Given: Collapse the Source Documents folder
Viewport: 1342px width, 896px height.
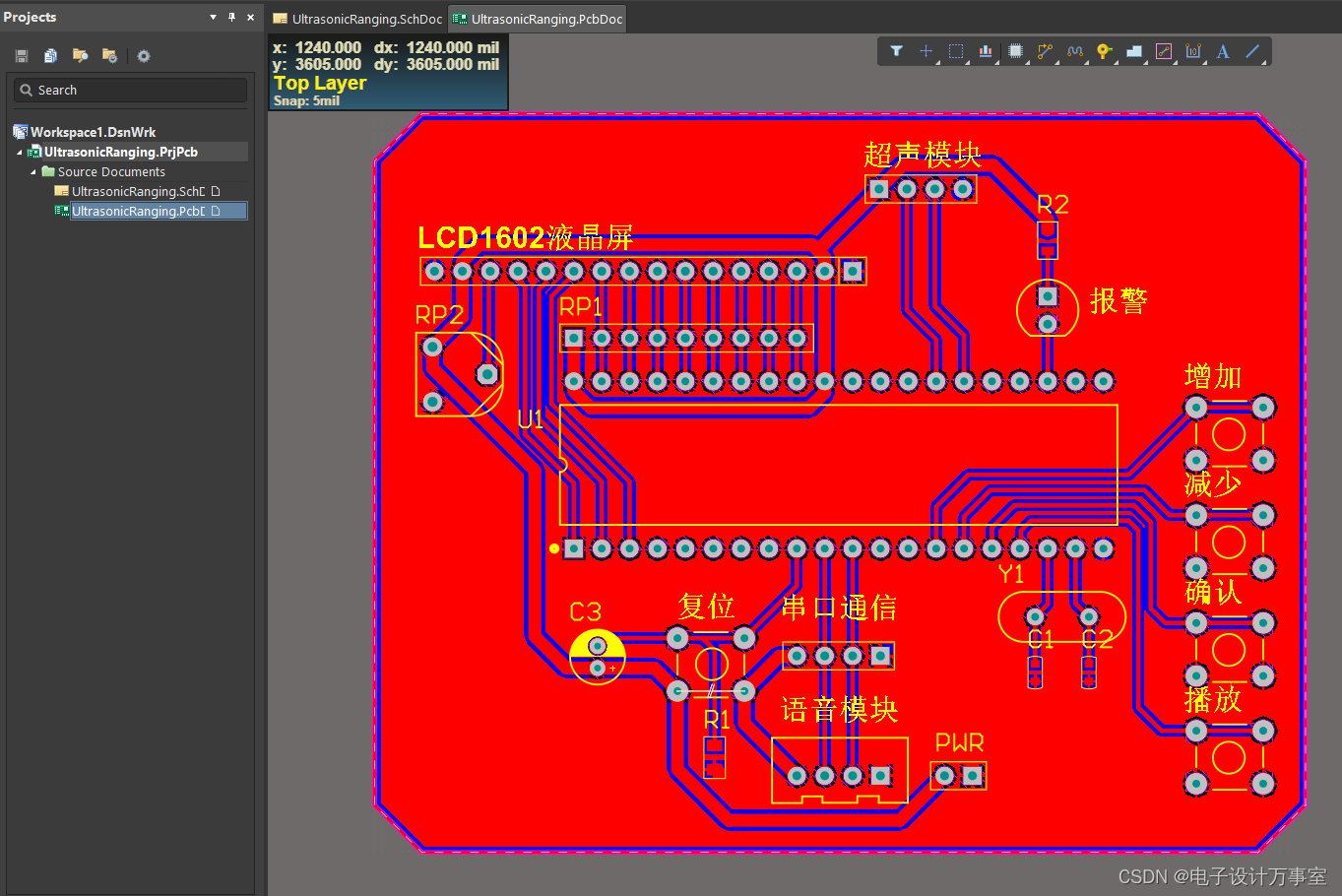Looking at the screenshot, I should click(x=33, y=171).
